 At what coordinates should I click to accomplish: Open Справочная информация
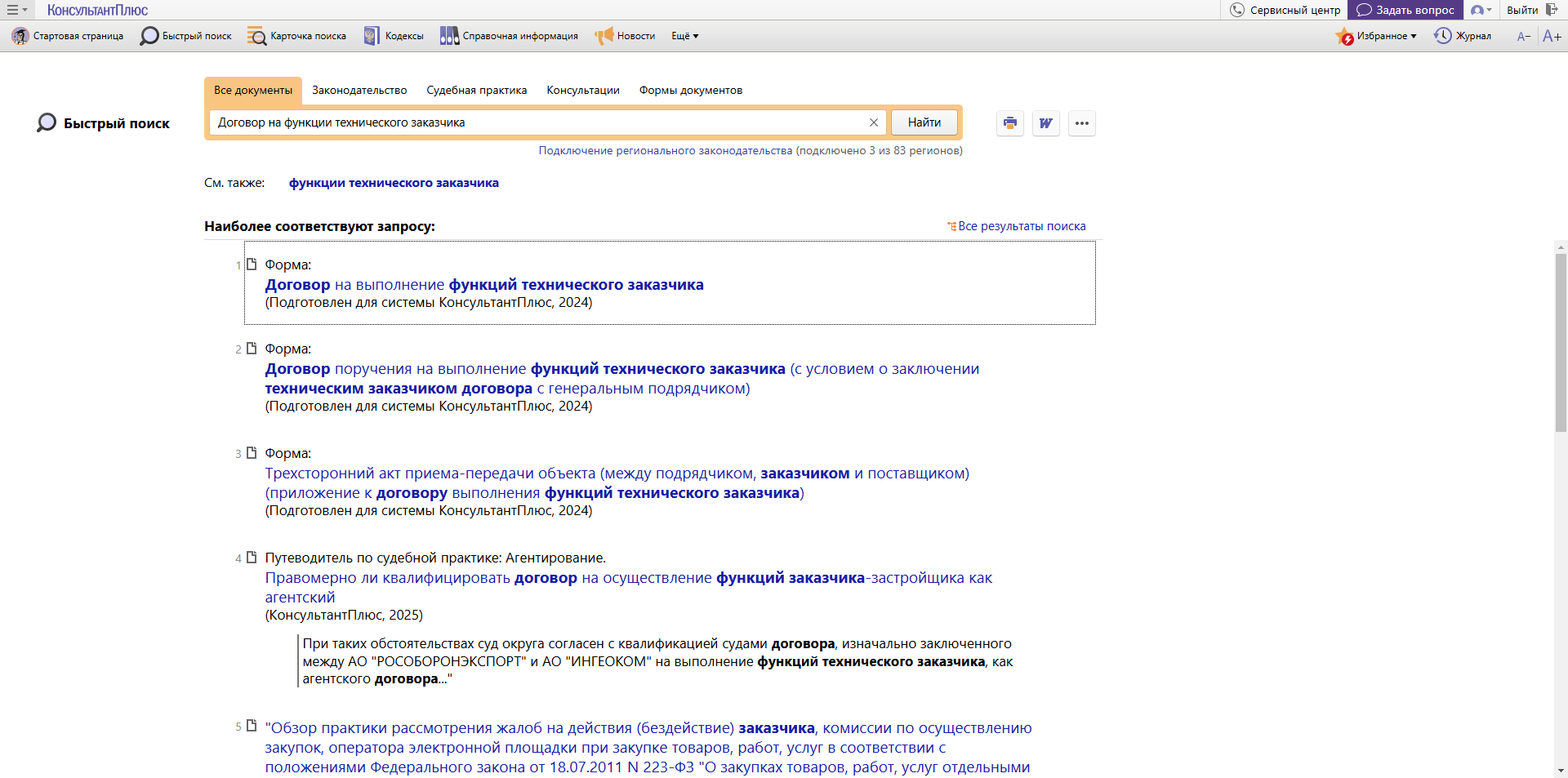[509, 36]
